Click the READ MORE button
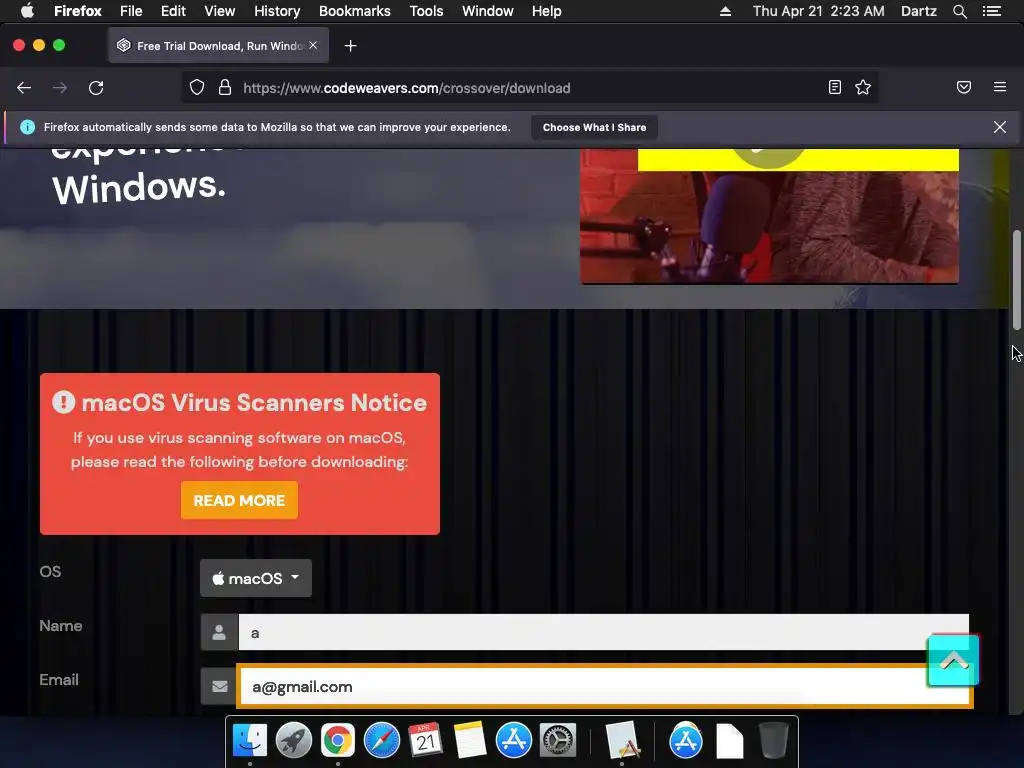1024x768 pixels. click(x=239, y=500)
